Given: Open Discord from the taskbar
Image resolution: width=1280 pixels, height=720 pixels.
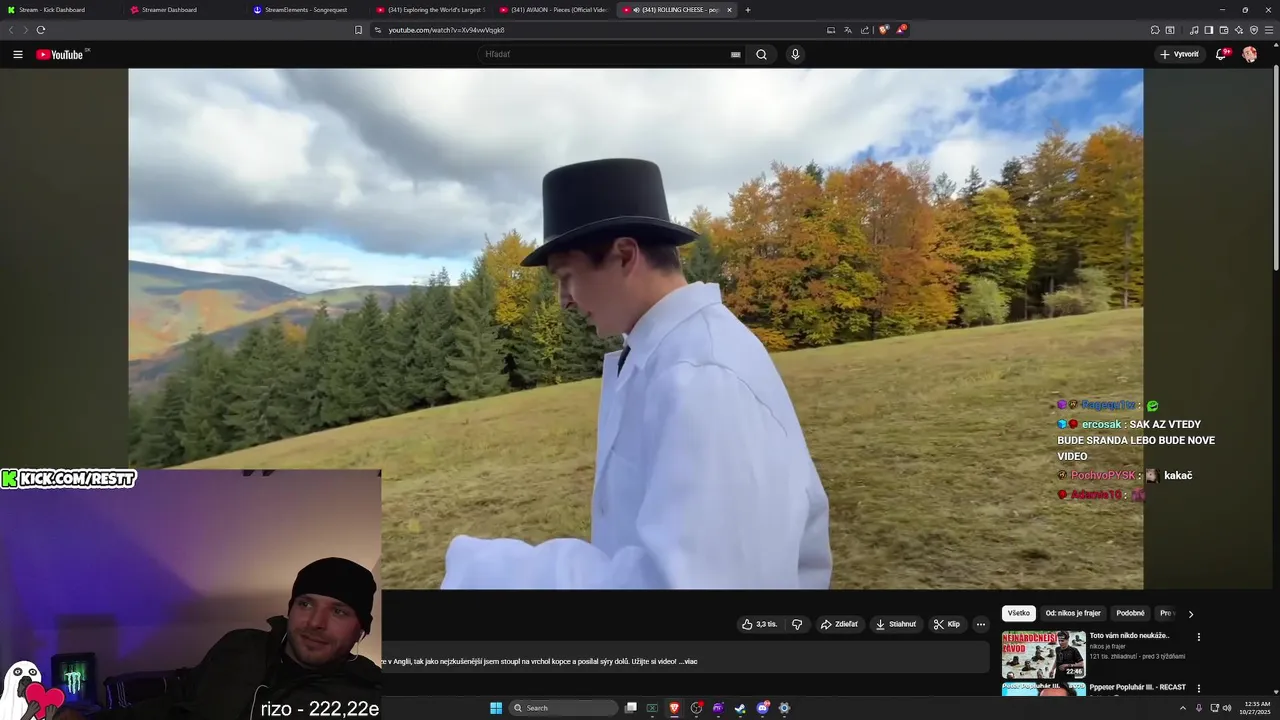Looking at the screenshot, I should [762, 708].
